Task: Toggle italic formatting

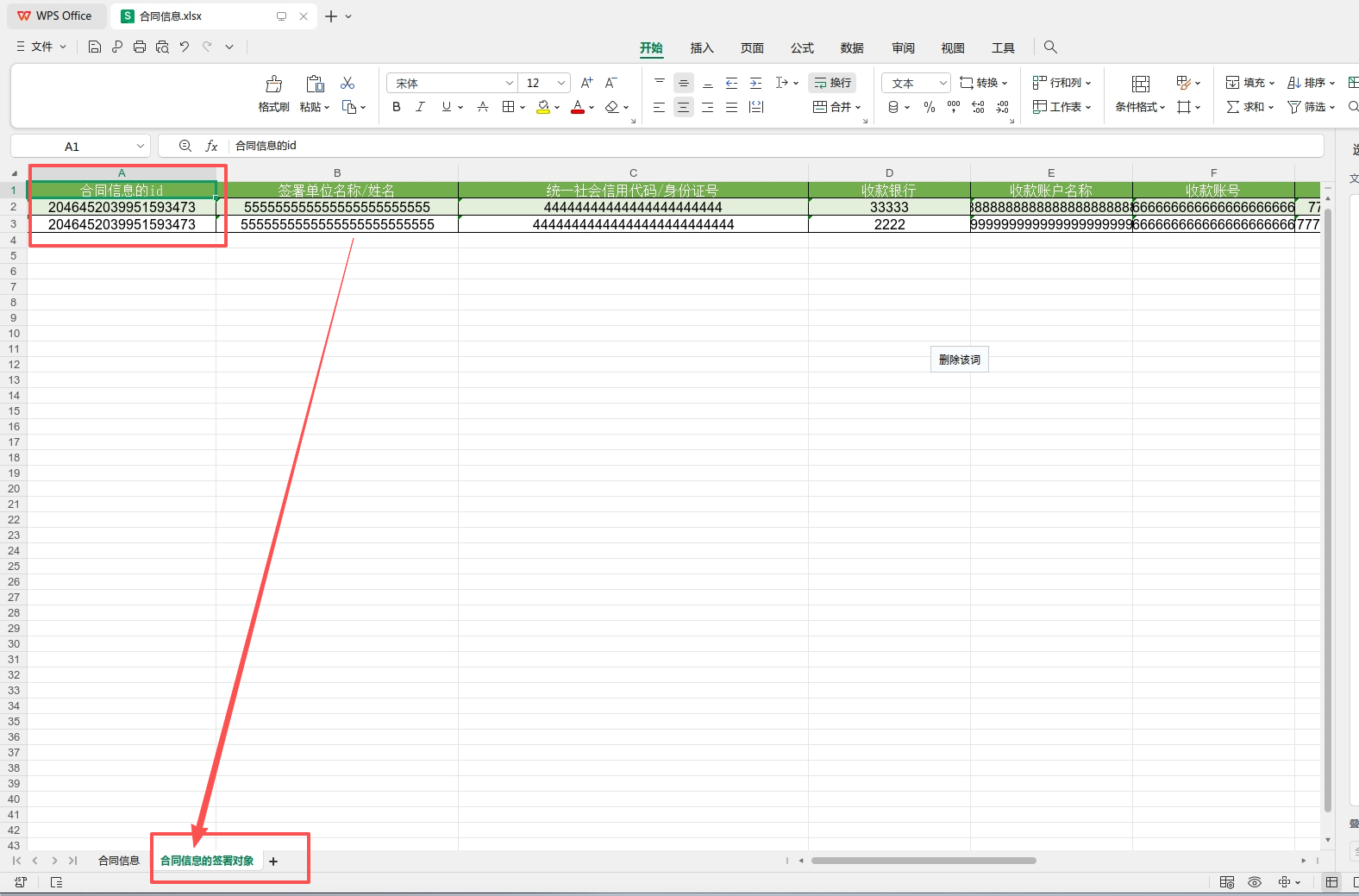Action: (x=420, y=107)
